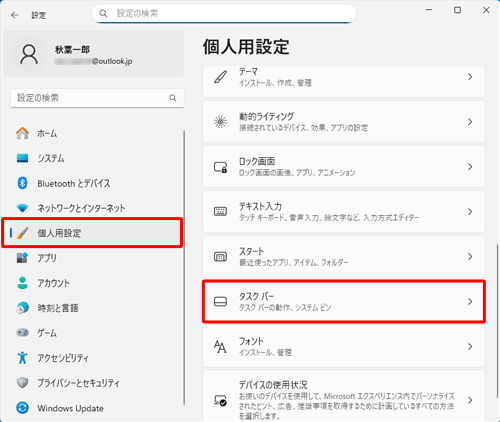Open タスク バー via its chevron

[x=470, y=302]
